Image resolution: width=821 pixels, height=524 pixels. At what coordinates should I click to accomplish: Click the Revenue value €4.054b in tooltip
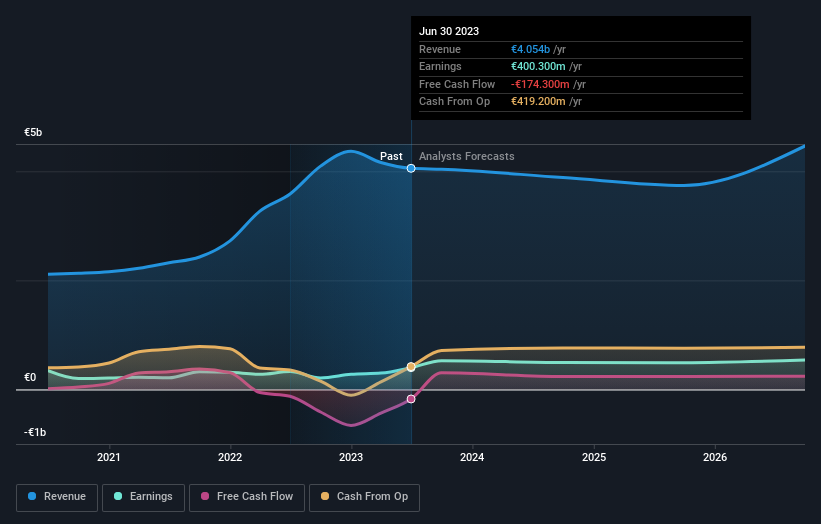(530, 49)
